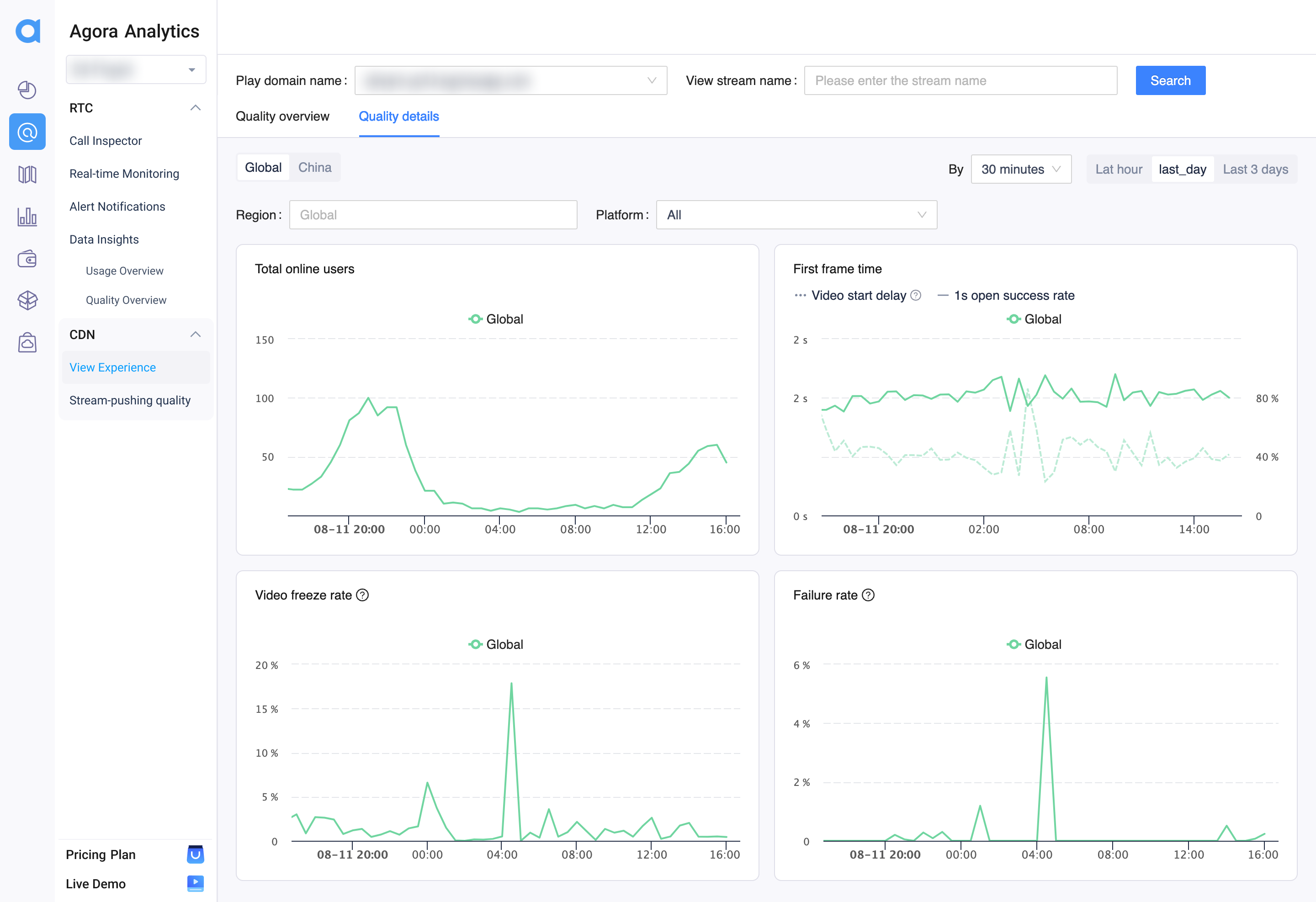Click the Live Demo play icon
1316x902 pixels.
196,883
